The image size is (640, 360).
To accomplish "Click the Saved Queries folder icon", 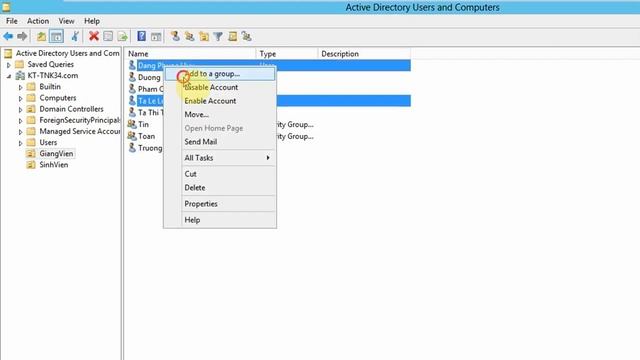I will (x=20, y=64).
